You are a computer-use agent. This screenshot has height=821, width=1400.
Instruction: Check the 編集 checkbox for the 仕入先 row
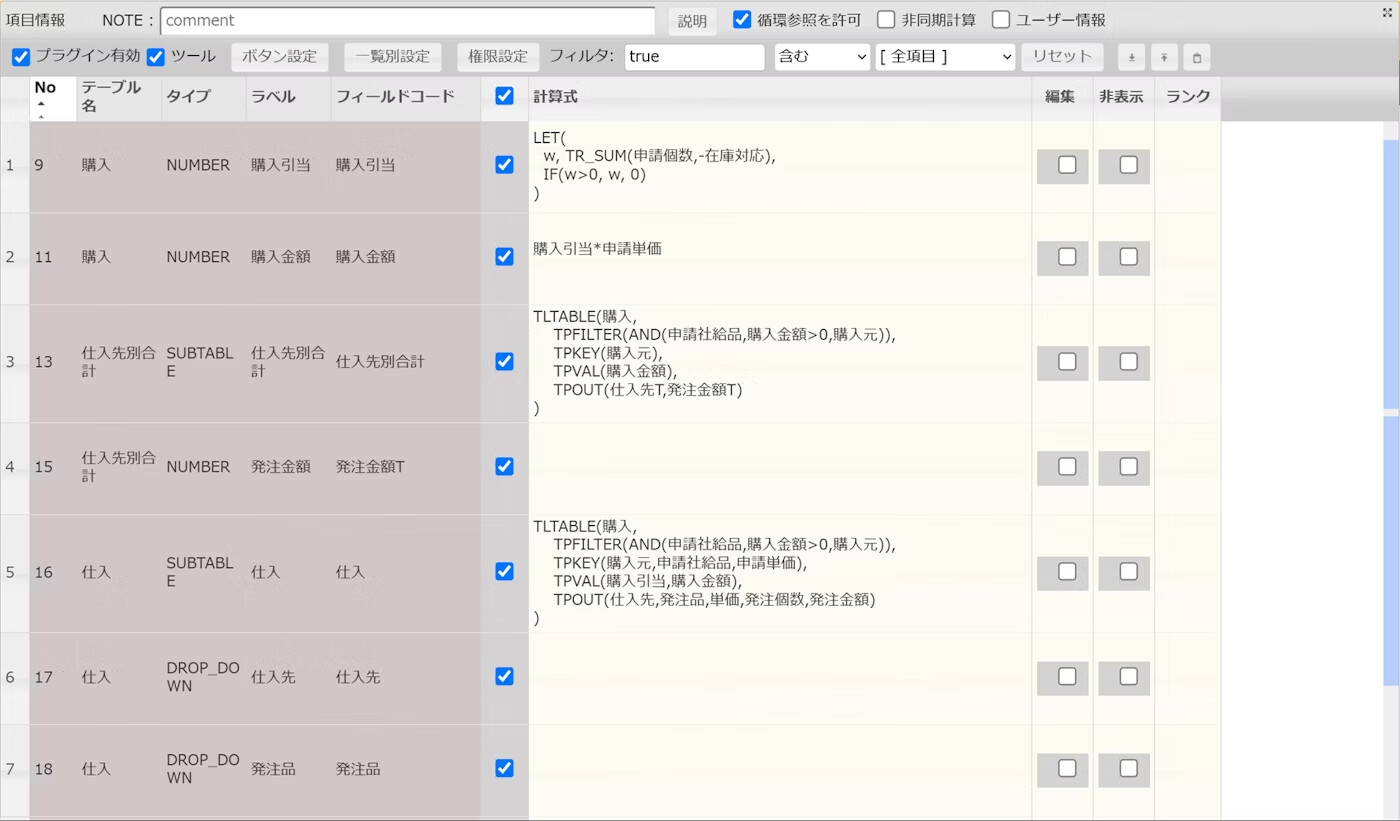1067,676
